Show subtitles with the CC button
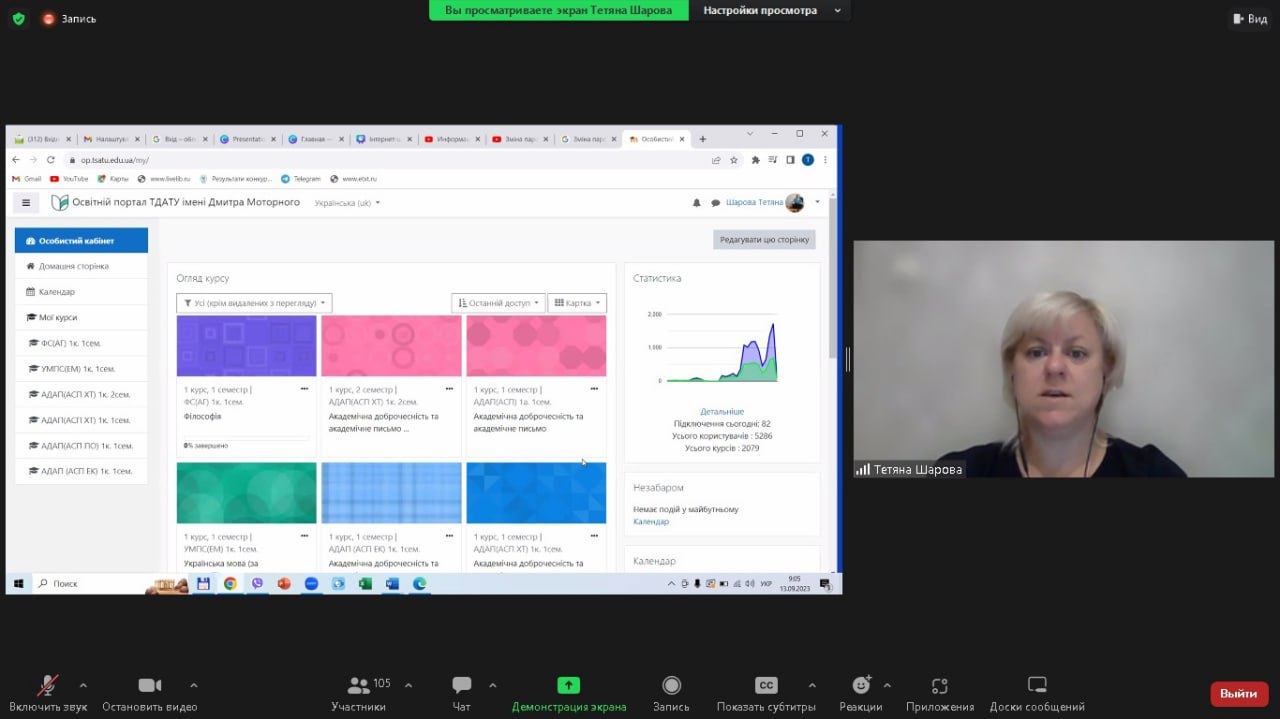The height and width of the screenshot is (719, 1280). pyautogui.click(x=766, y=693)
